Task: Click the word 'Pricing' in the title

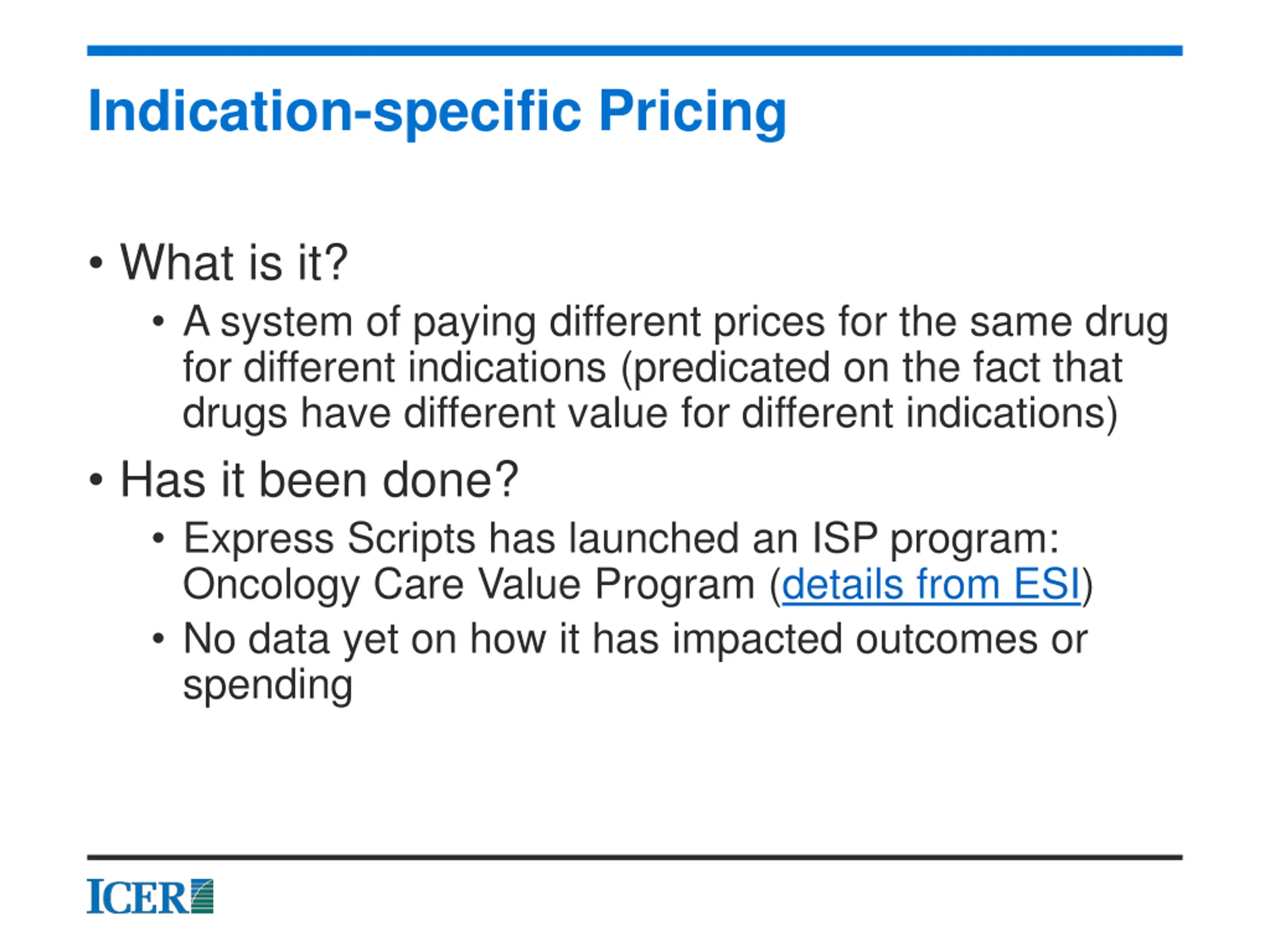Action: pos(693,113)
